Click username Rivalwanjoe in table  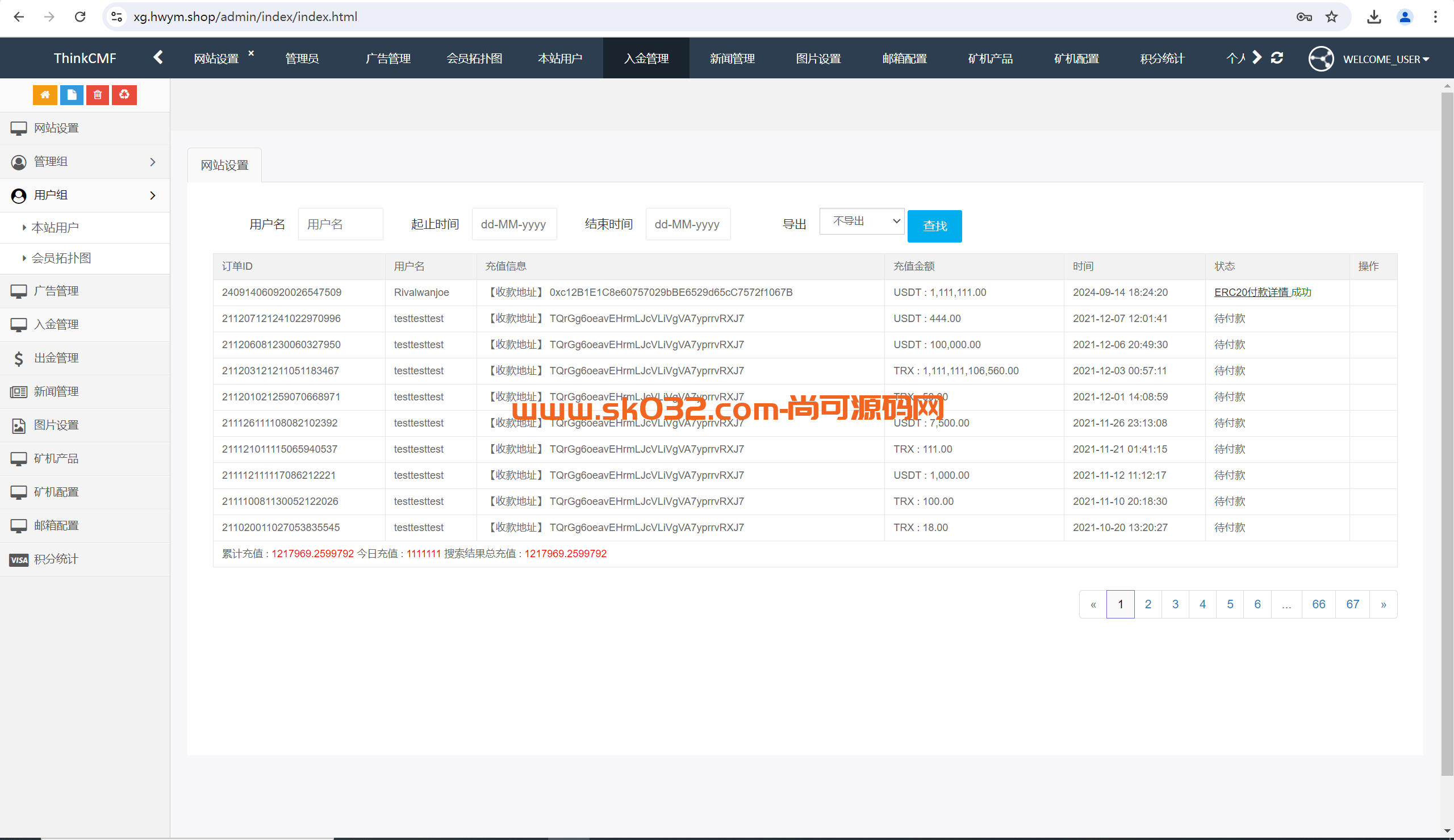coord(421,292)
